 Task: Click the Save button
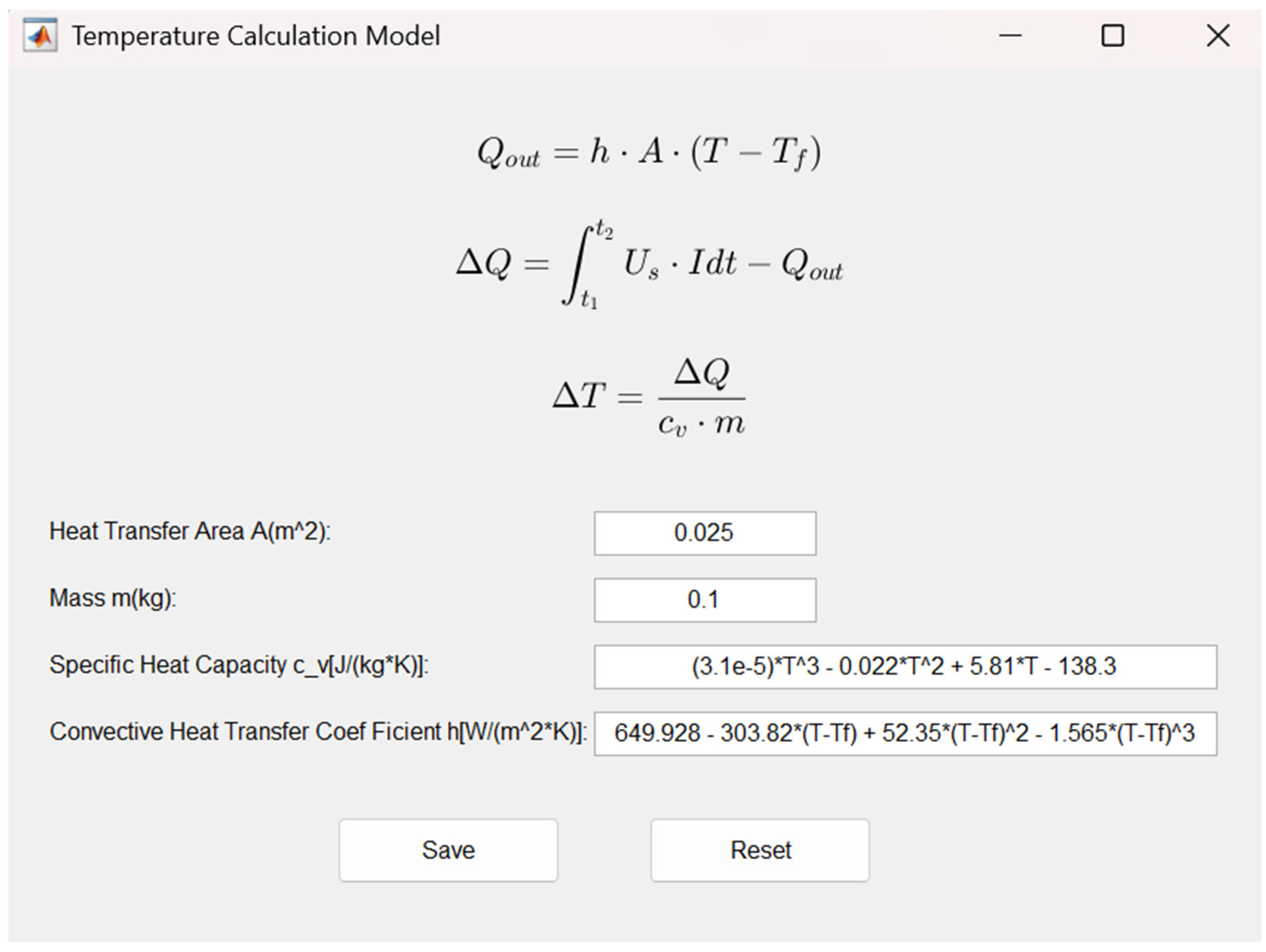[448, 850]
